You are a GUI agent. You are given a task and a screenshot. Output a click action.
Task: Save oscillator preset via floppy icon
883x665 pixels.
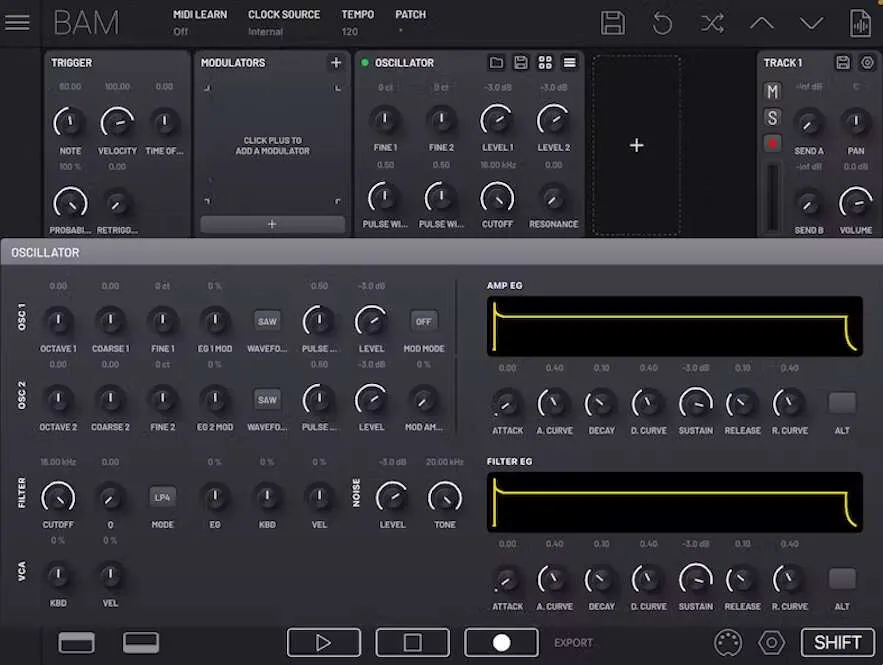tap(521, 63)
